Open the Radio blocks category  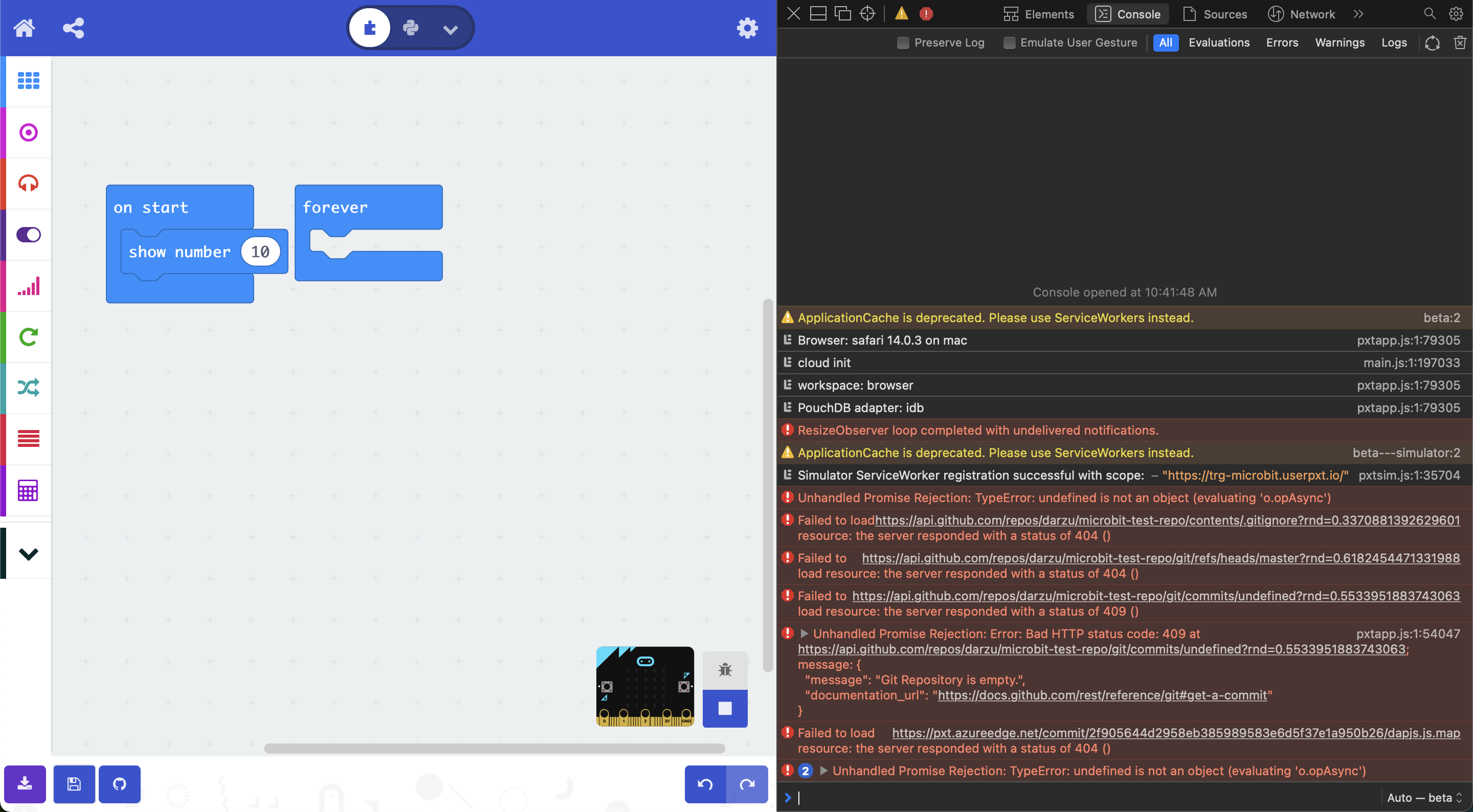28,285
